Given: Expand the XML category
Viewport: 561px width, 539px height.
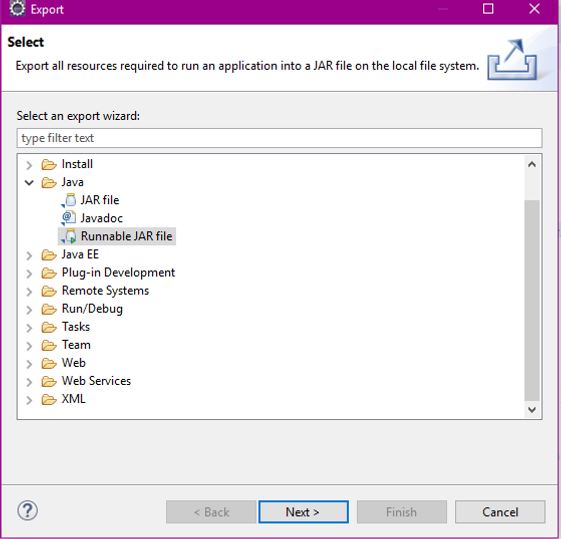Looking at the screenshot, I should (x=29, y=400).
